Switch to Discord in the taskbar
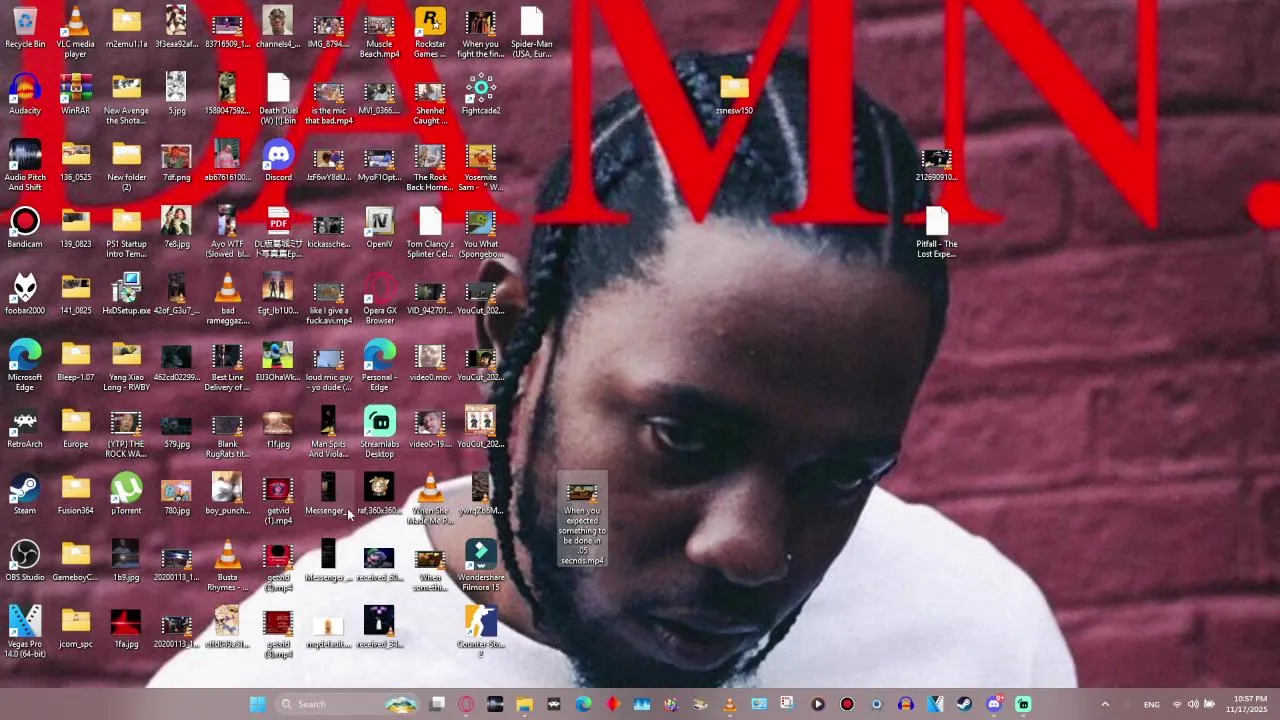 coord(994,704)
